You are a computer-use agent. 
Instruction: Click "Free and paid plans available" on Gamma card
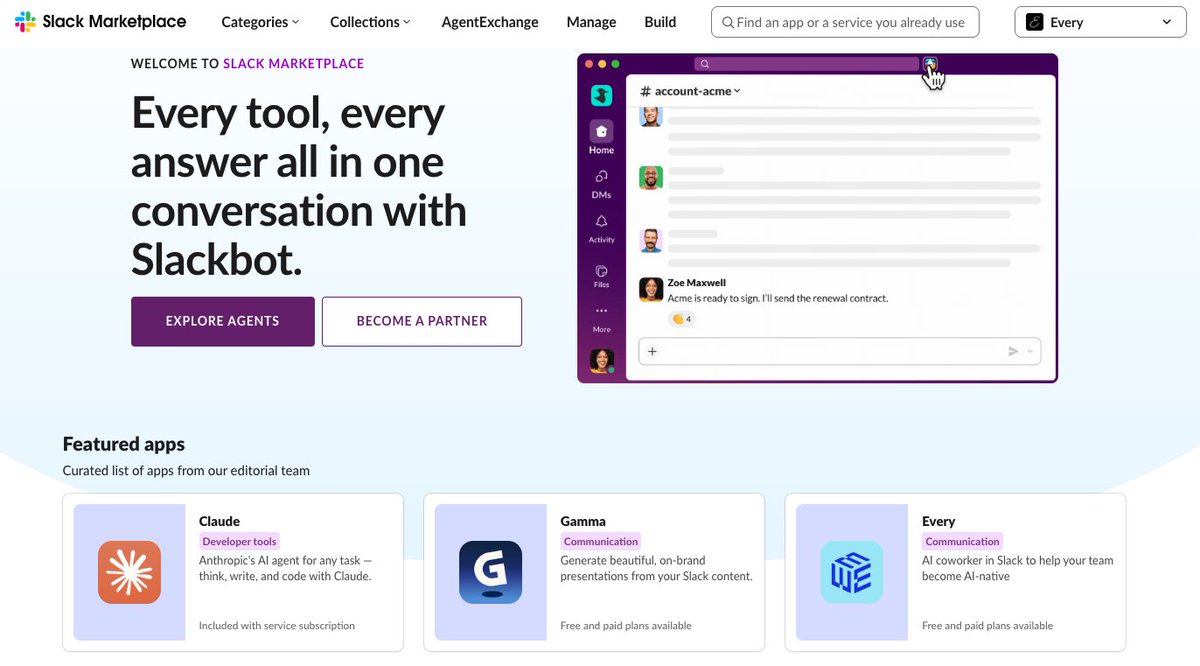click(x=626, y=626)
